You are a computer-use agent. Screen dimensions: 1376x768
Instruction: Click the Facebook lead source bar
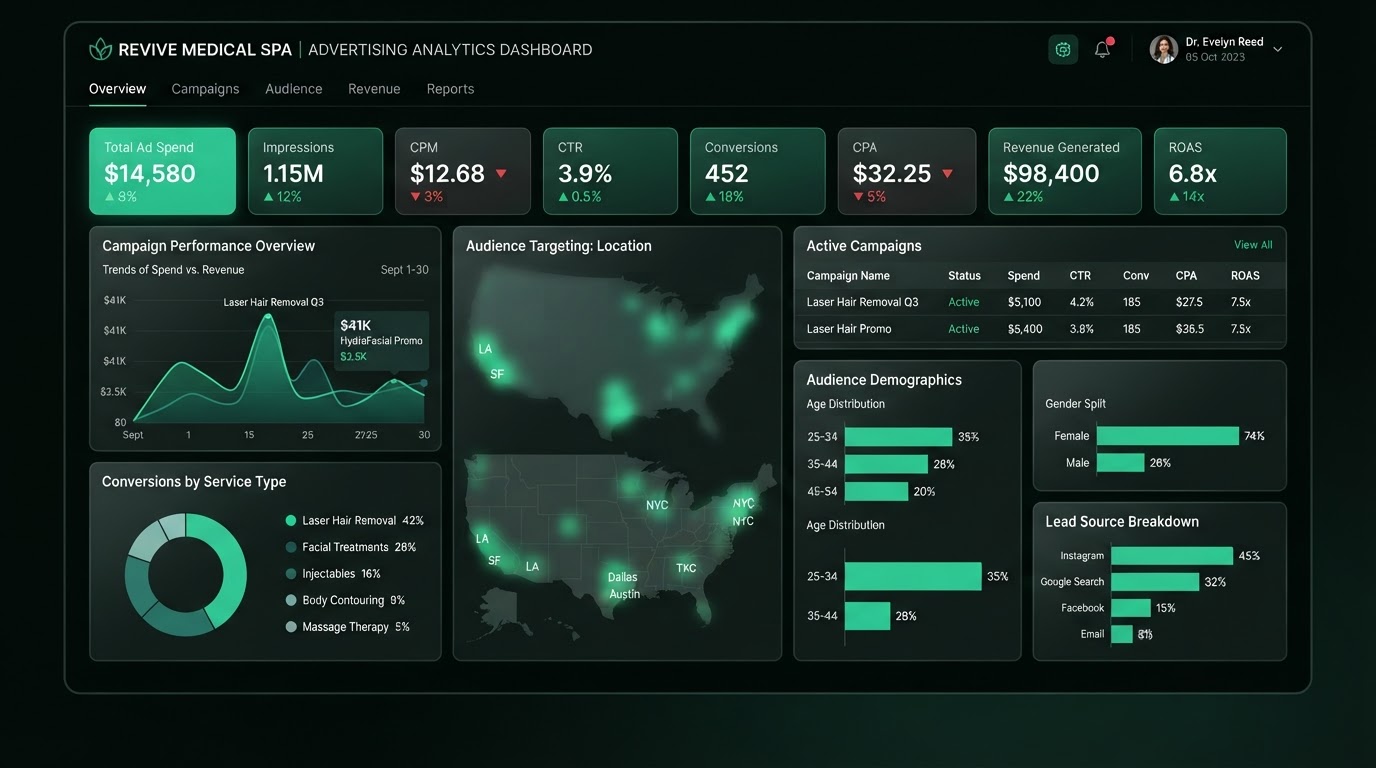[x=1131, y=608]
